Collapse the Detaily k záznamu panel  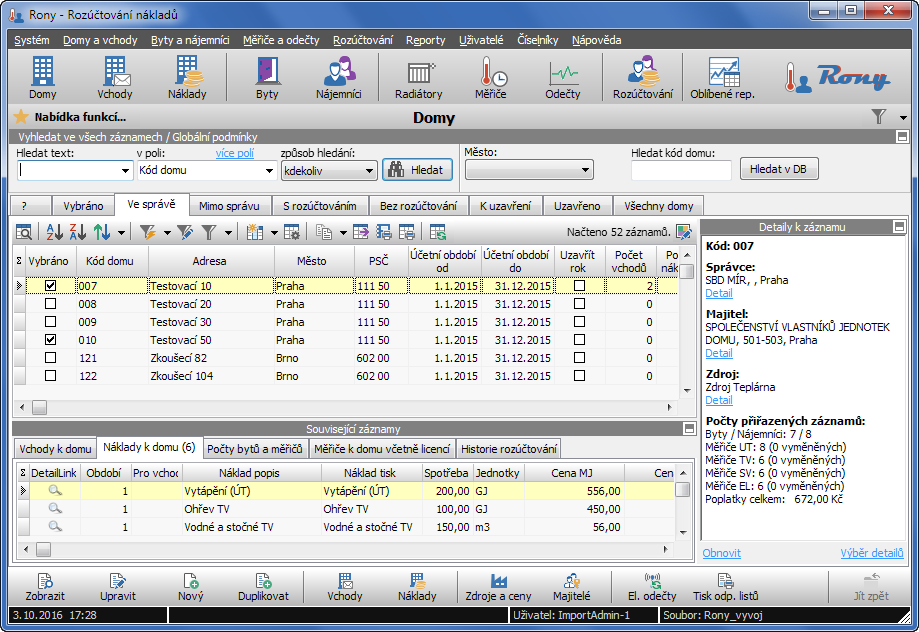point(899,227)
